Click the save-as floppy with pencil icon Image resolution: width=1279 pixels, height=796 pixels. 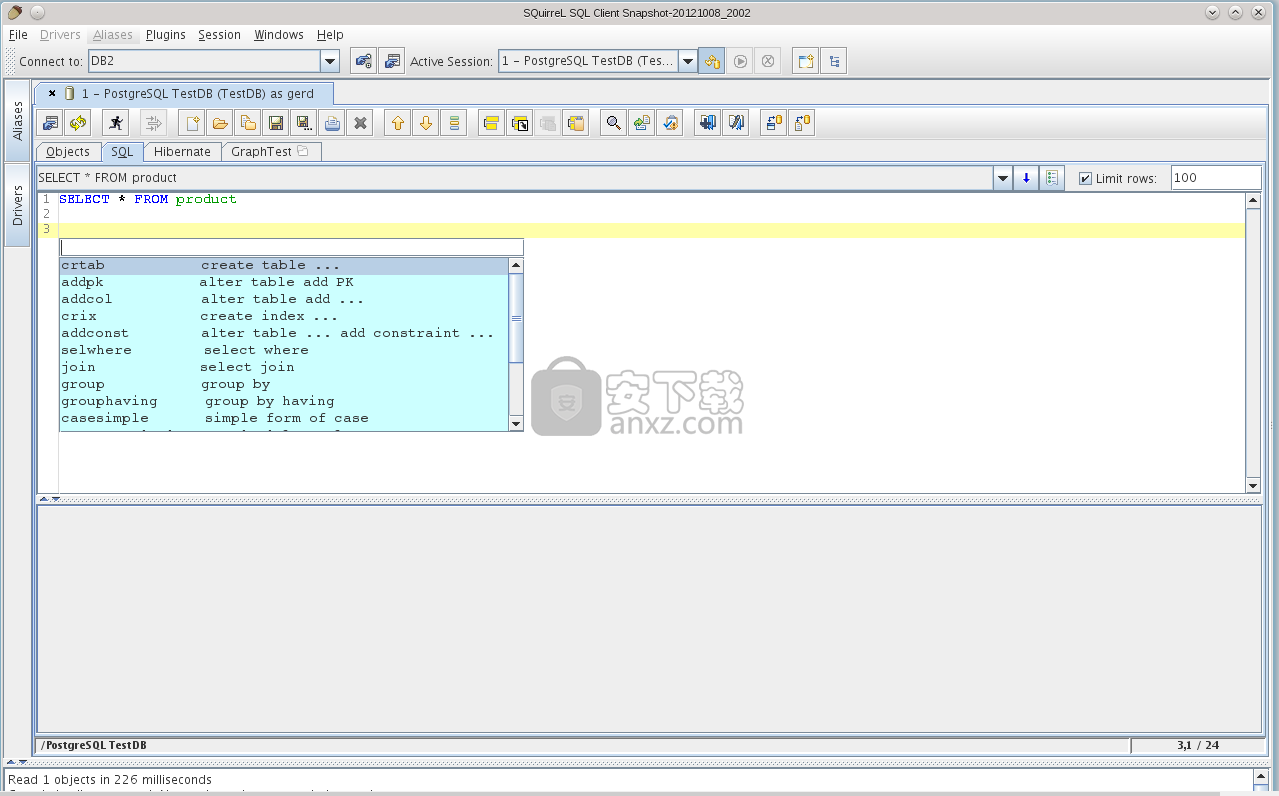tap(304, 123)
